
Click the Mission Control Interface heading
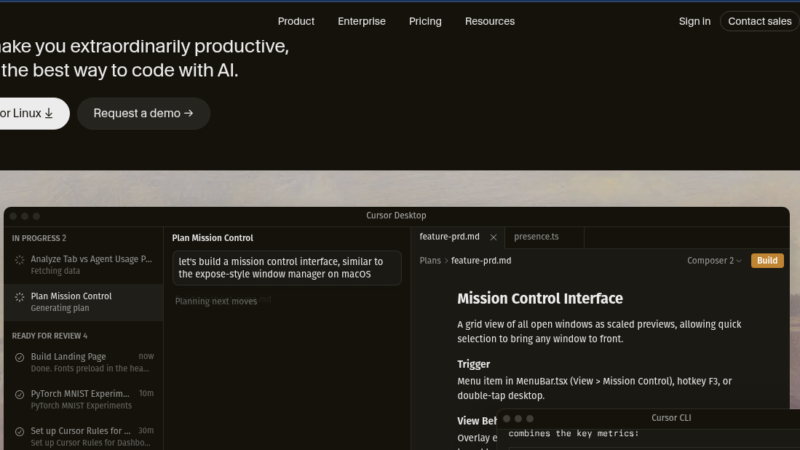click(540, 298)
